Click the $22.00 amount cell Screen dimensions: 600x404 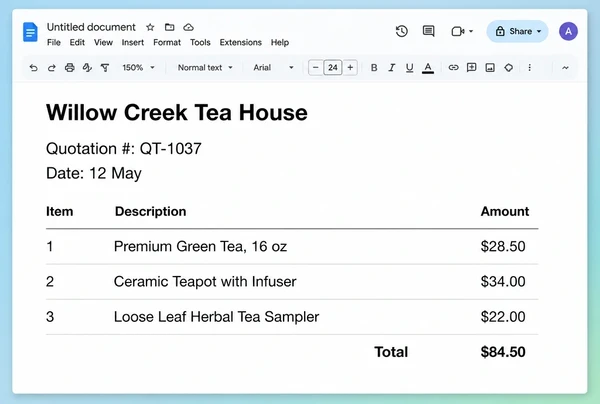pyautogui.click(x=503, y=317)
